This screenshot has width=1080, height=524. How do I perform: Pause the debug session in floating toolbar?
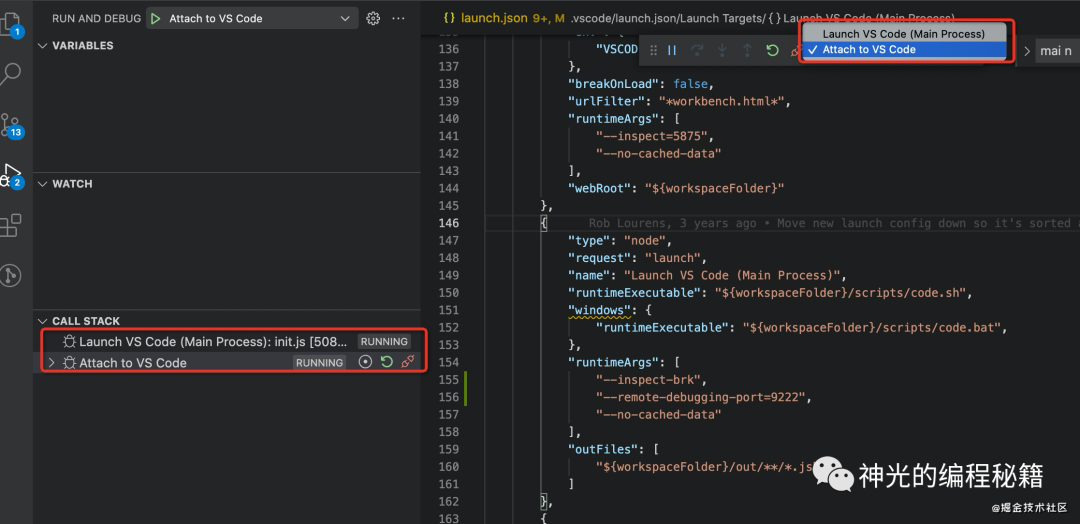tap(672, 50)
